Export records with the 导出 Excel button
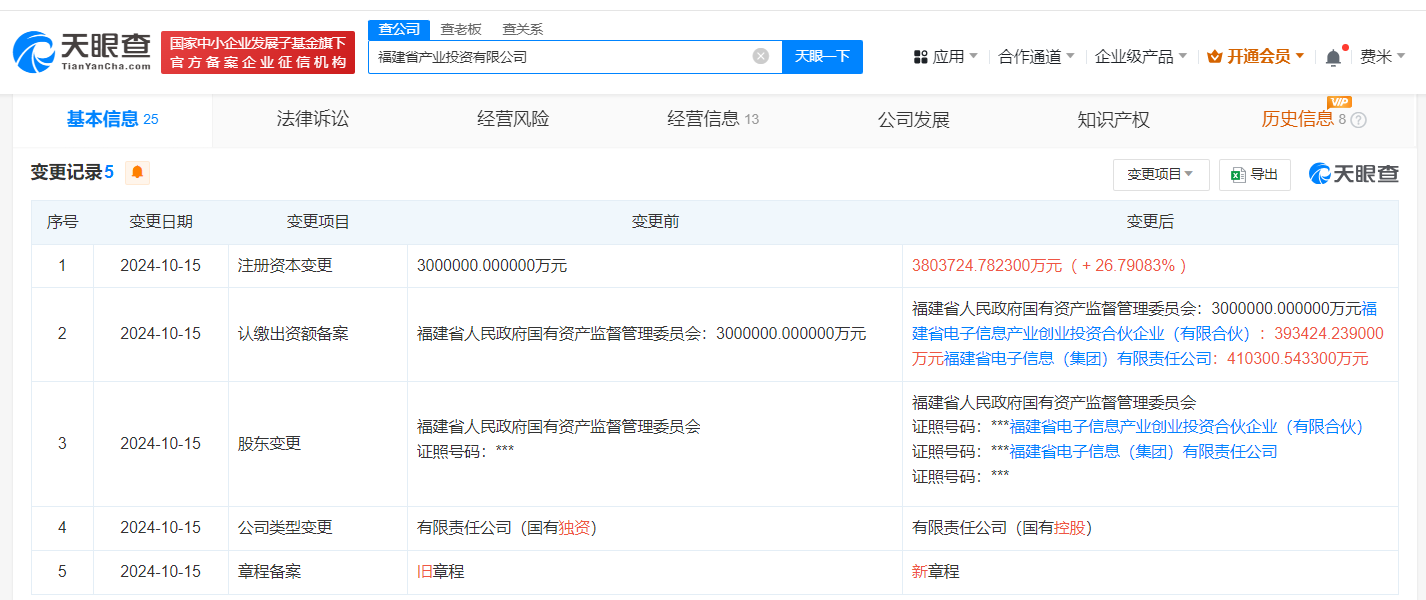This screenshot has width=1426, height=600. pos(1254,174)
